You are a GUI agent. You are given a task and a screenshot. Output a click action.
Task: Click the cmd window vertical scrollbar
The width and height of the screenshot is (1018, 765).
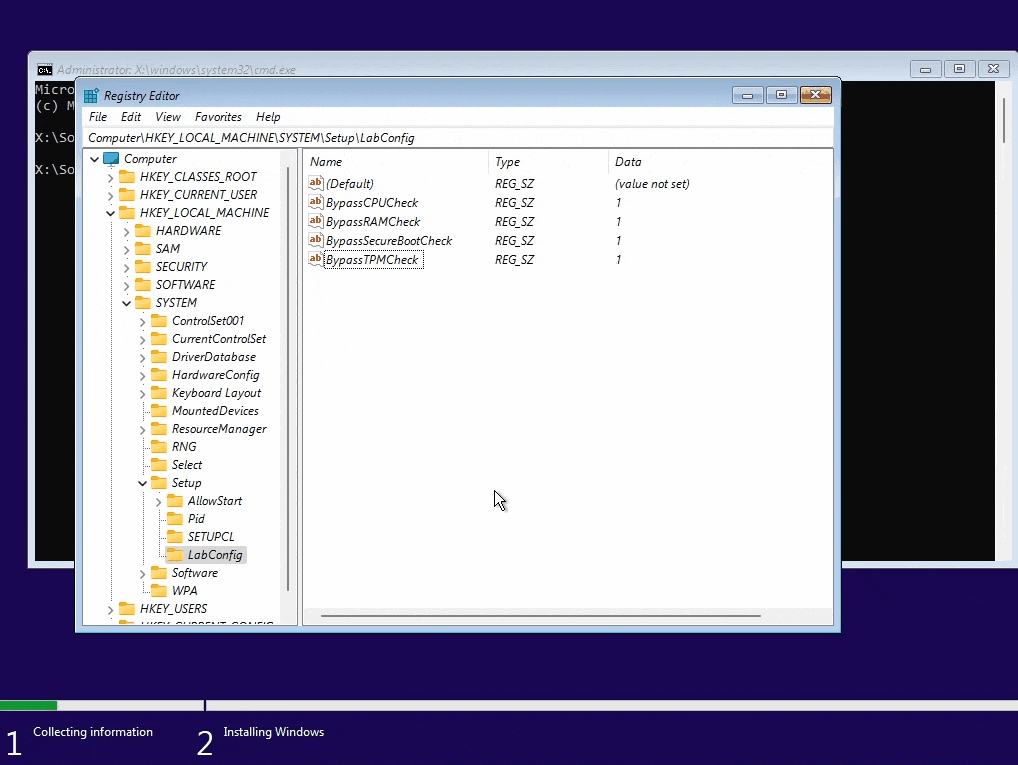click(x=1004, y=120)
